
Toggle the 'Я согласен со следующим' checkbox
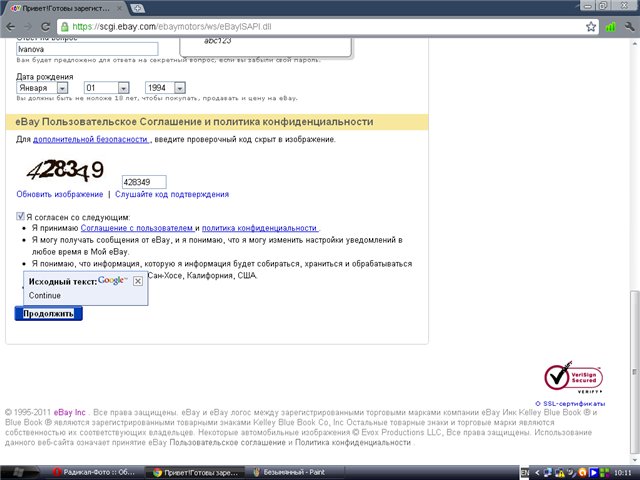point(20,216)
